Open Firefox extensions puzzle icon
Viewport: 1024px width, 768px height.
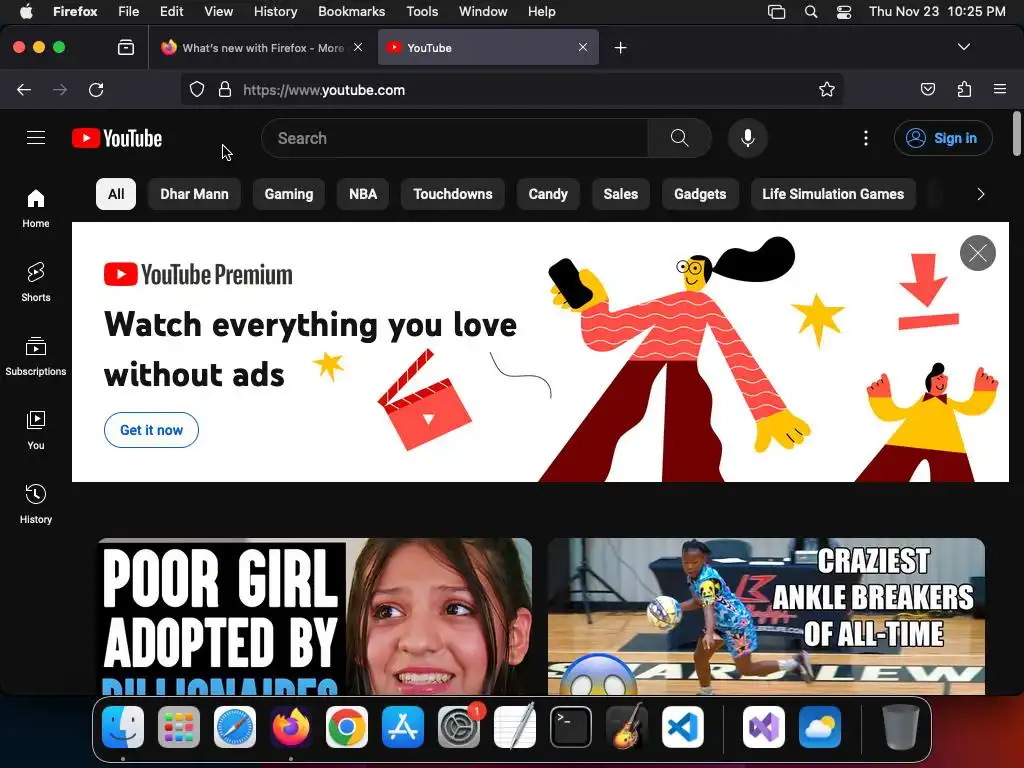964,89
